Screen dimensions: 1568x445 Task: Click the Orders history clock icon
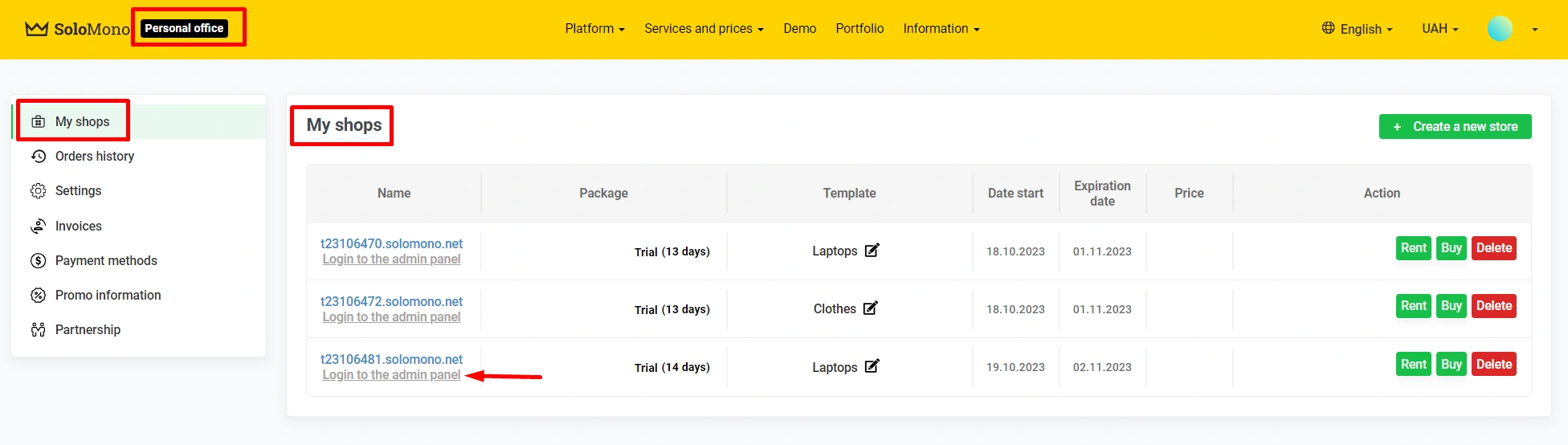(38, 157)
